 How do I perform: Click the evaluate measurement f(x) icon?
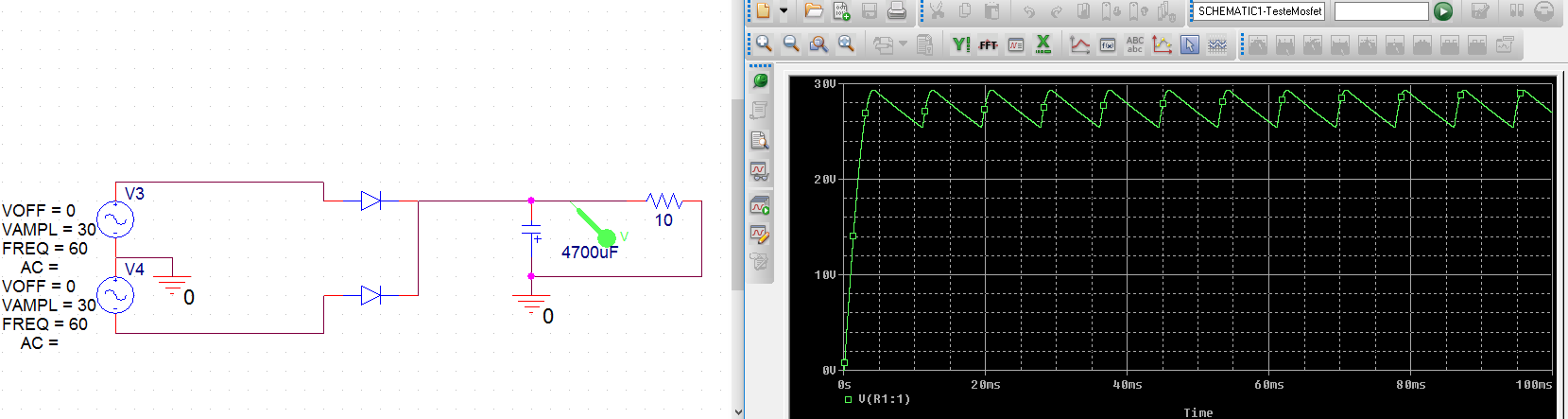[1108, 44]
